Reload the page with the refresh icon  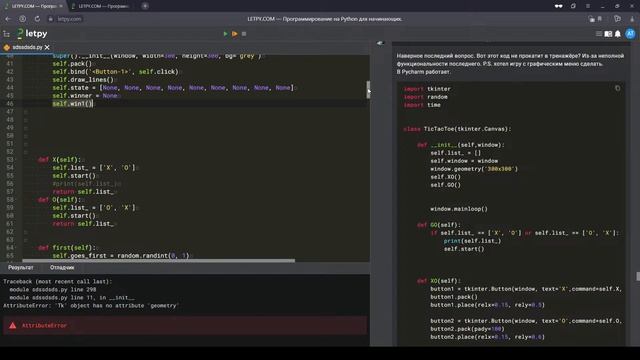coord(37,19)
